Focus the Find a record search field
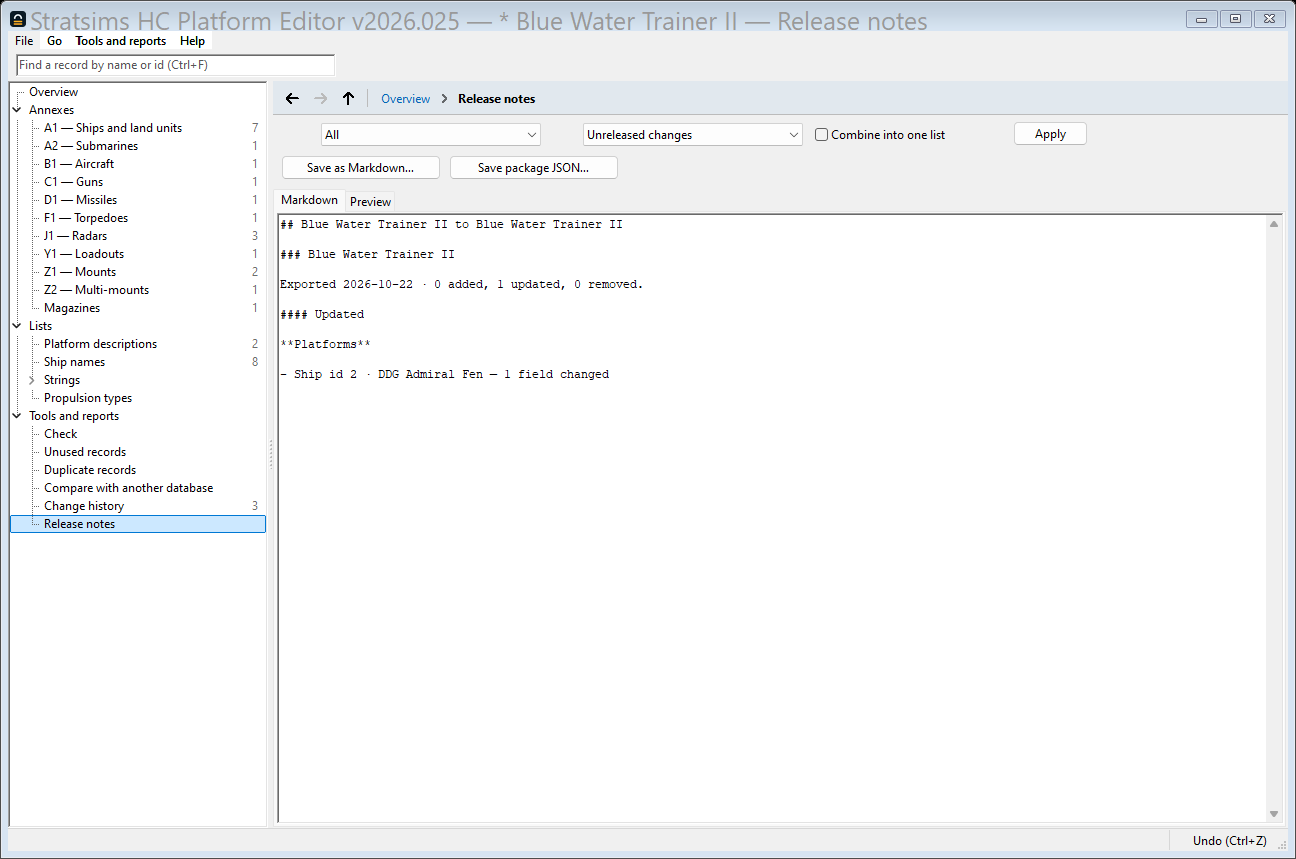 click(x=176, y=65)
